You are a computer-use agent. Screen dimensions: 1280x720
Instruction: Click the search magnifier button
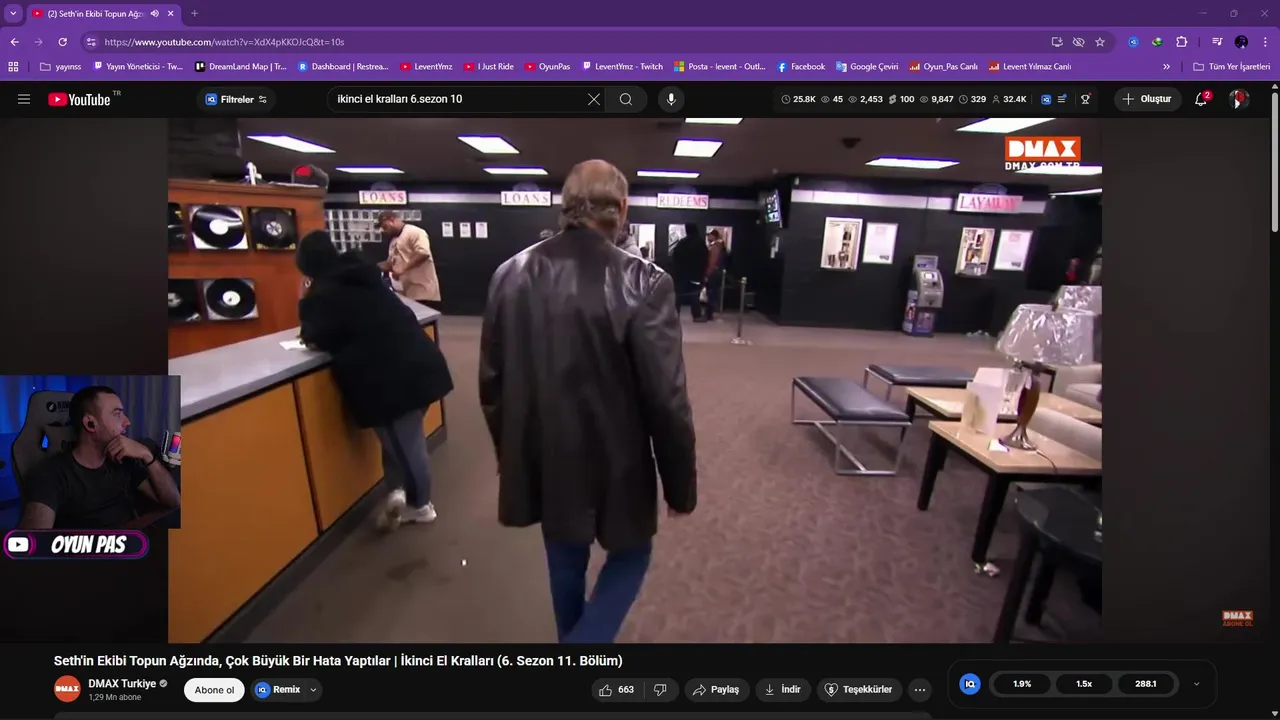(x=626, y=99)
